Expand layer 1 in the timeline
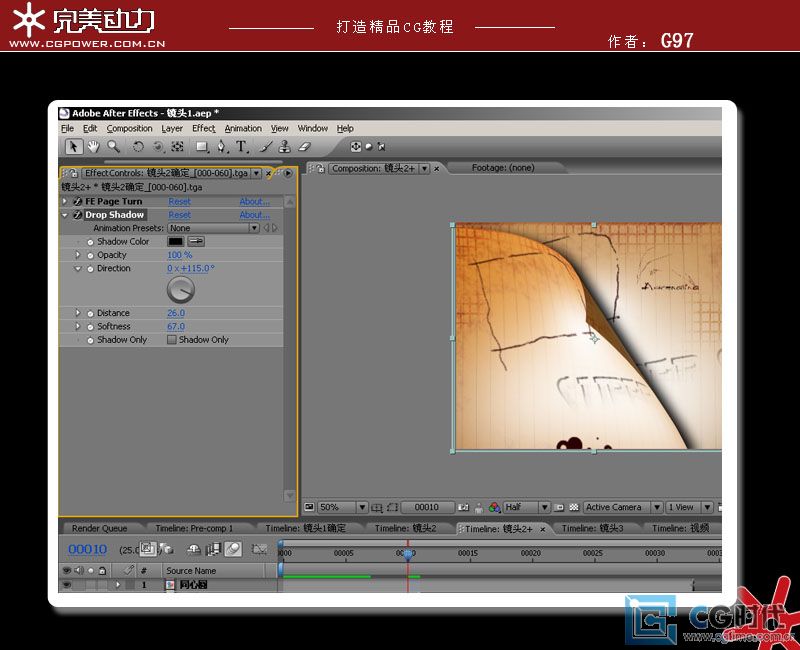Image resolution: width=800 pixels, height=650 pixels. (118, 585)
